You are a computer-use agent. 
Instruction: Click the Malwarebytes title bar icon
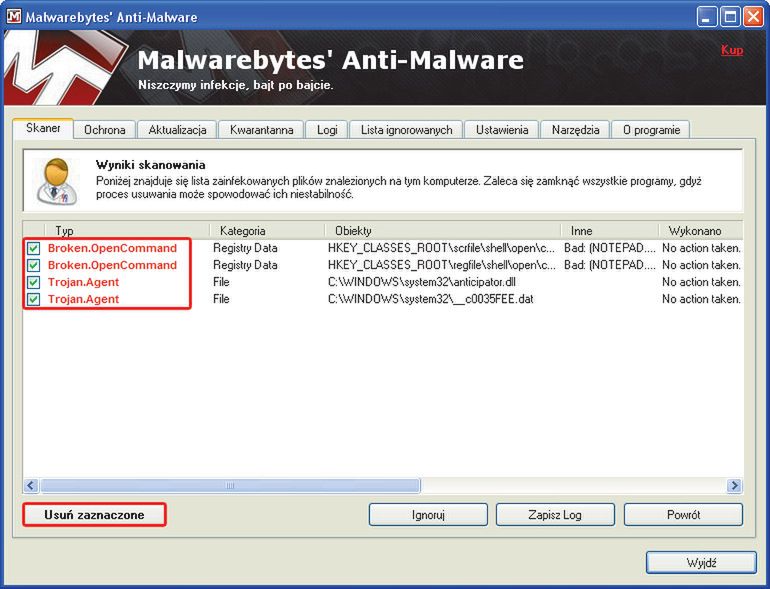point(14,17)
